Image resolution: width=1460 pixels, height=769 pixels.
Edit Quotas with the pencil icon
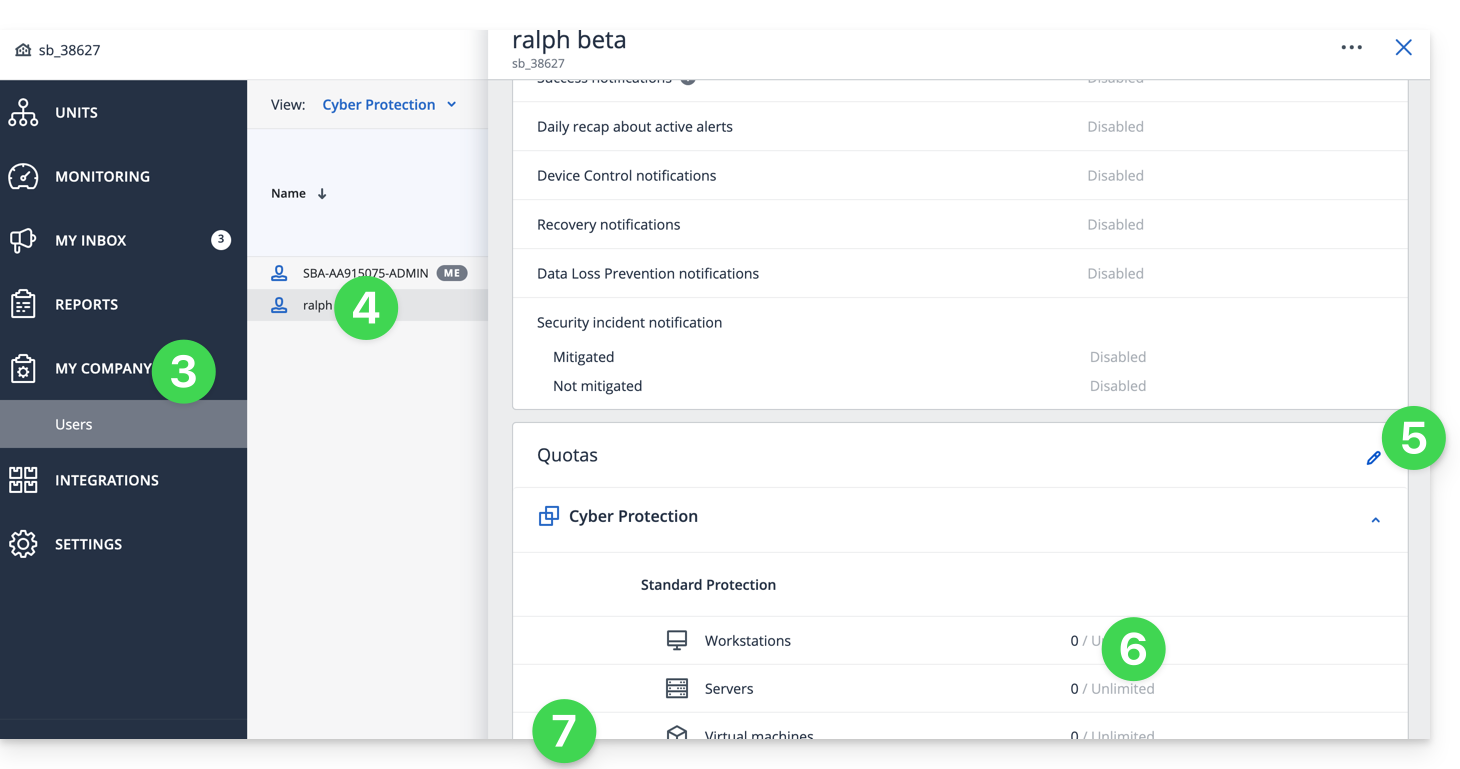[x=1373, y=458]
